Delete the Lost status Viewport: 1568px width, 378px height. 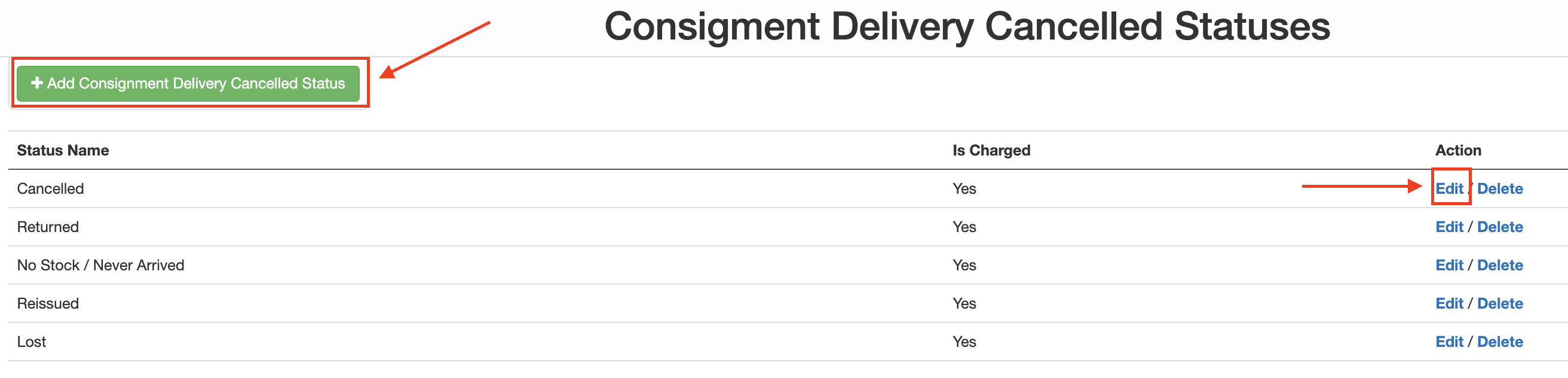point(1500,342)
